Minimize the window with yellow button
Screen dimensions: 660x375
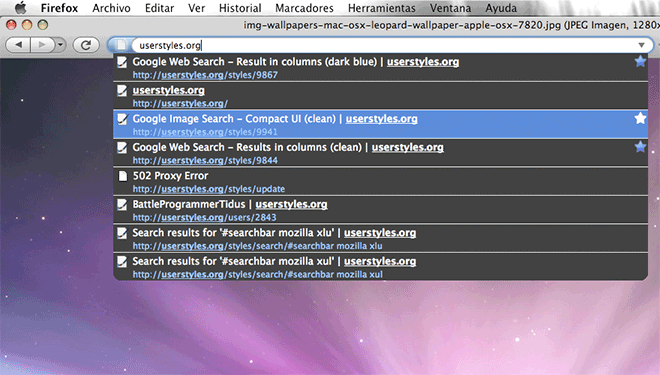27,25
